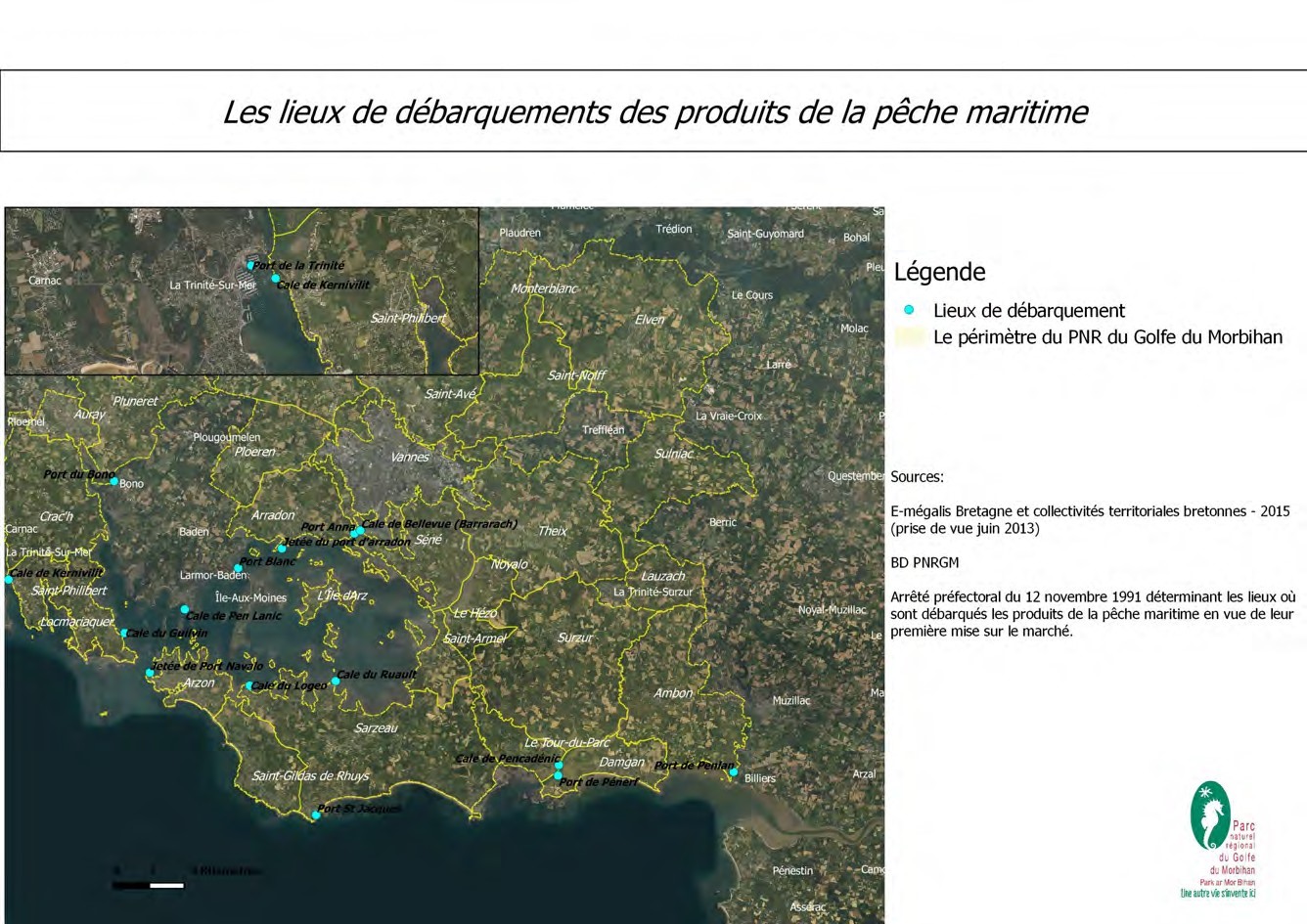
Task: Click the Légende heading
Action: [939, 272]
